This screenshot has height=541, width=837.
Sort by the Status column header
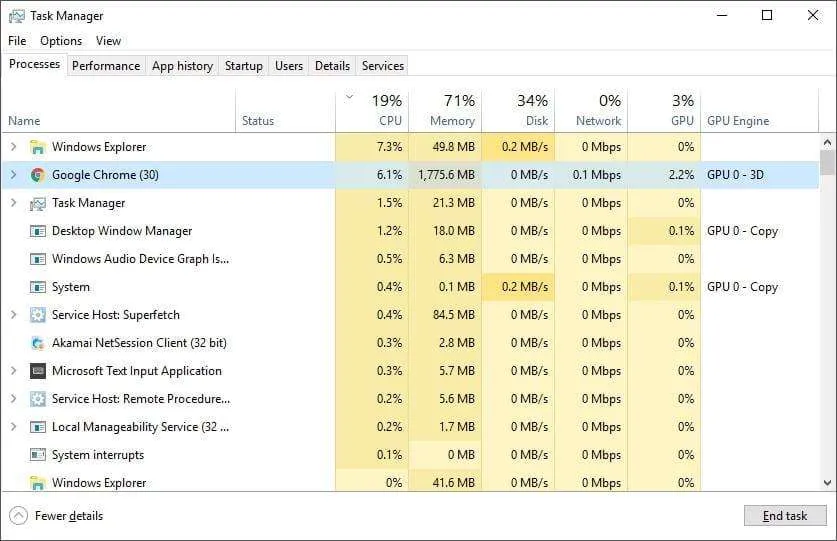coord(286,111)
